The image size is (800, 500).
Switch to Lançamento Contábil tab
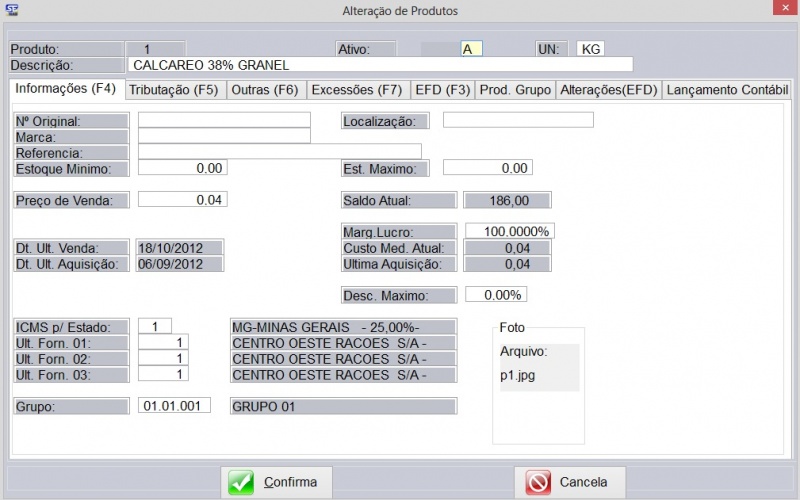(x=728, y=90)
